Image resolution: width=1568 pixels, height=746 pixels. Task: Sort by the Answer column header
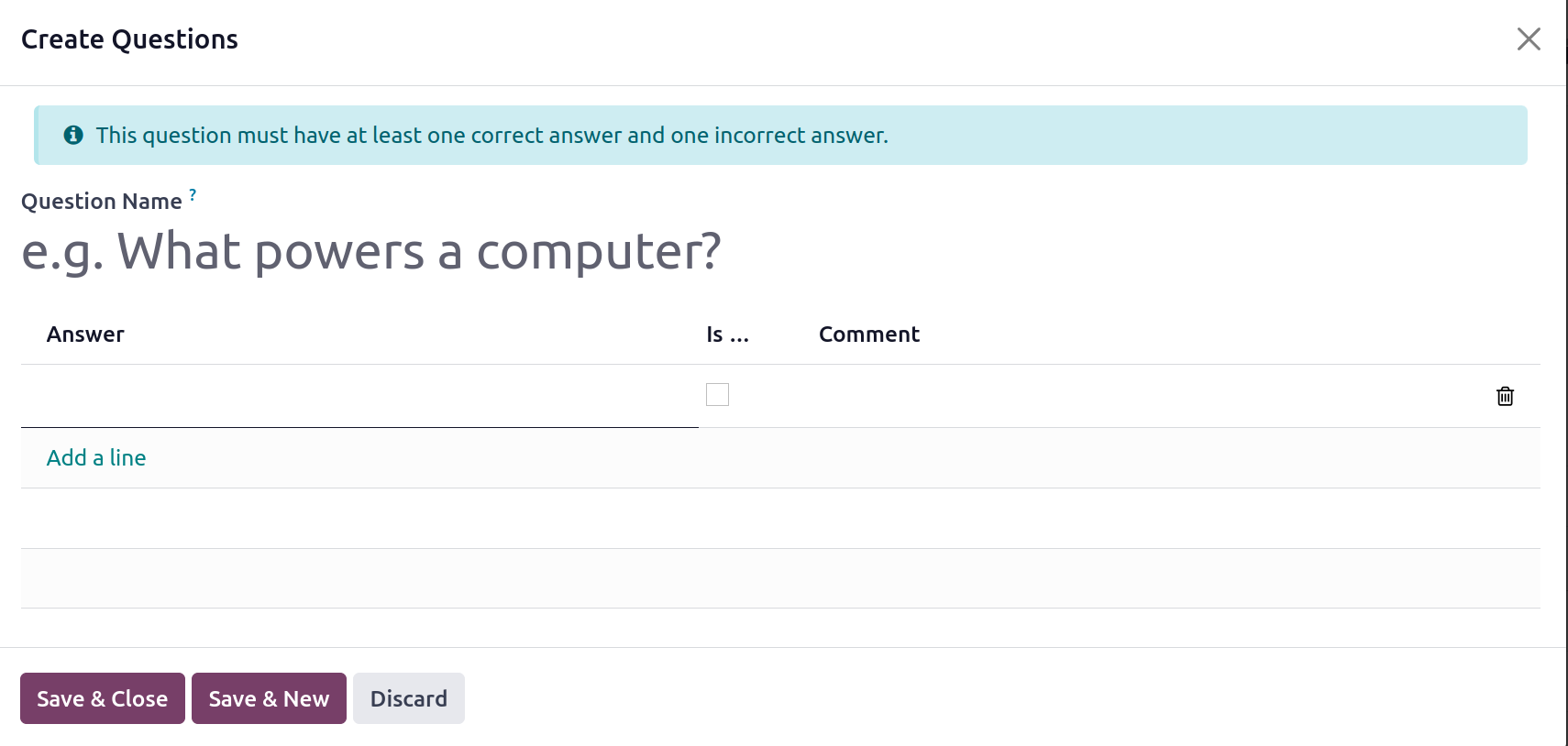[x=85, y=335]
